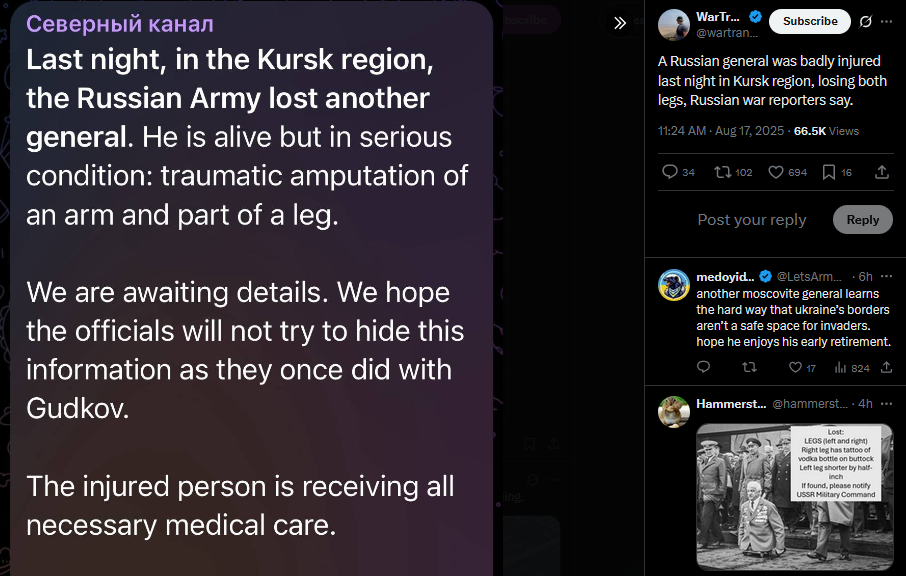Reply to medoyid's comment

tap(703, 367)
